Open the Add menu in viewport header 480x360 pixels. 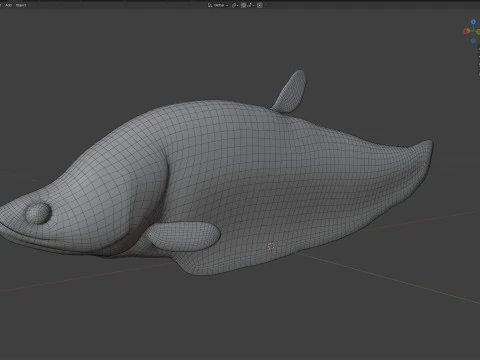tap(9, 5)
